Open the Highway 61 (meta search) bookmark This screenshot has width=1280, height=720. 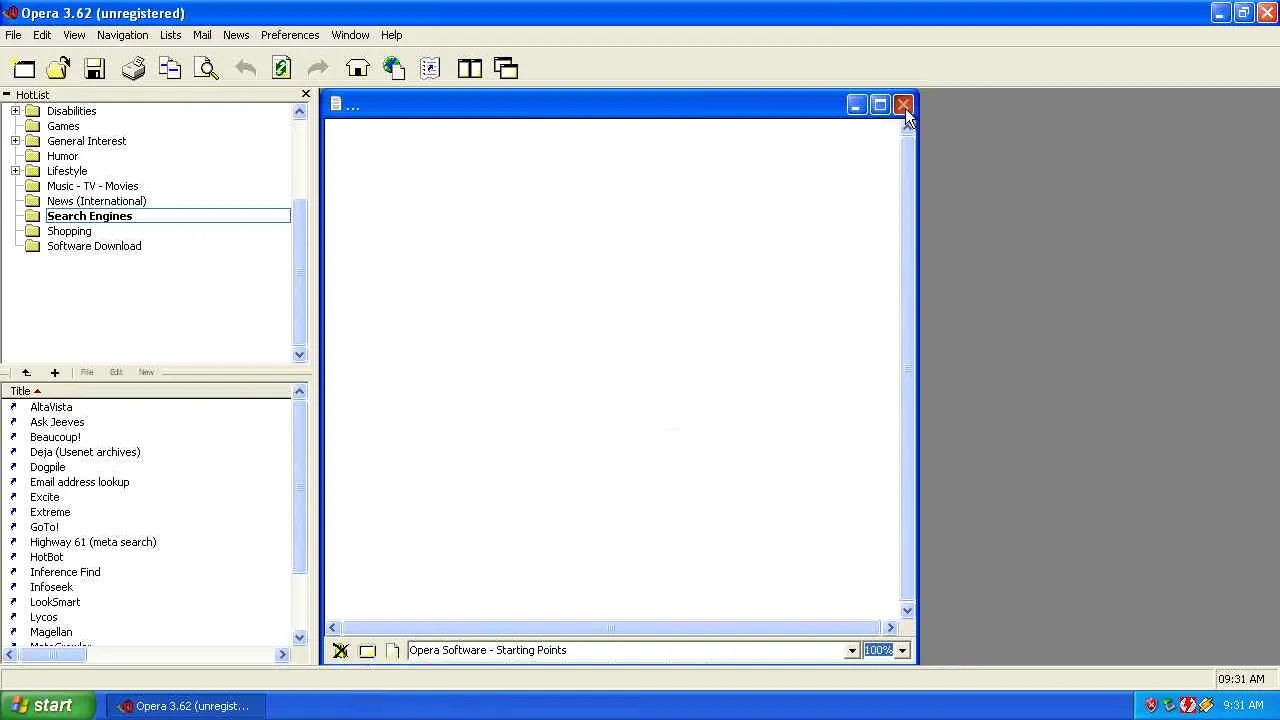click(93, 542)
